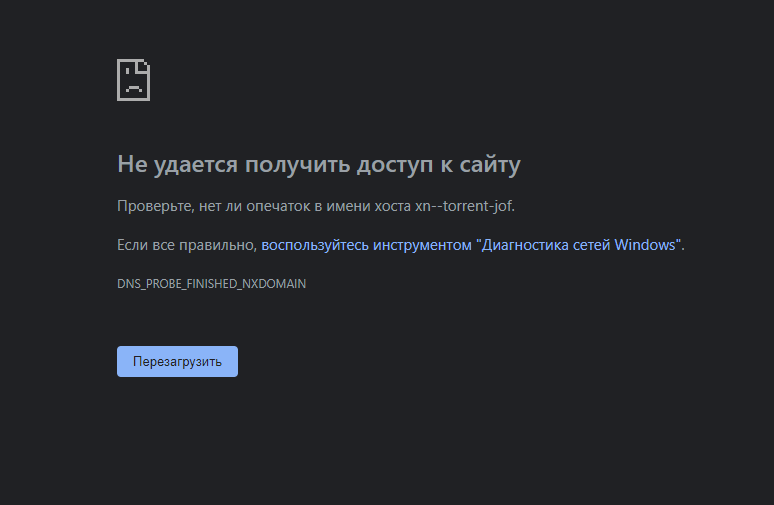Click the heading "Не удается получить доступ к сайту"
Screen dimensions: 774x505
[318, 164]
